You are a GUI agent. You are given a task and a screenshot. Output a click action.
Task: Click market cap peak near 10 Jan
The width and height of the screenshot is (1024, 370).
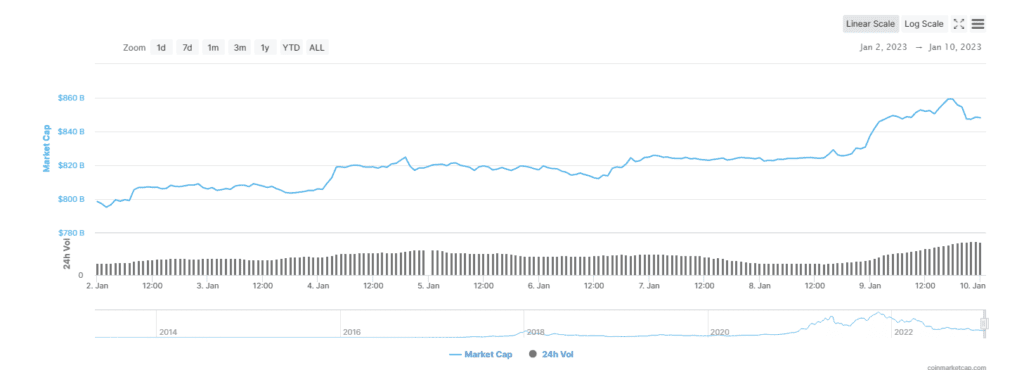click(950, 99)
